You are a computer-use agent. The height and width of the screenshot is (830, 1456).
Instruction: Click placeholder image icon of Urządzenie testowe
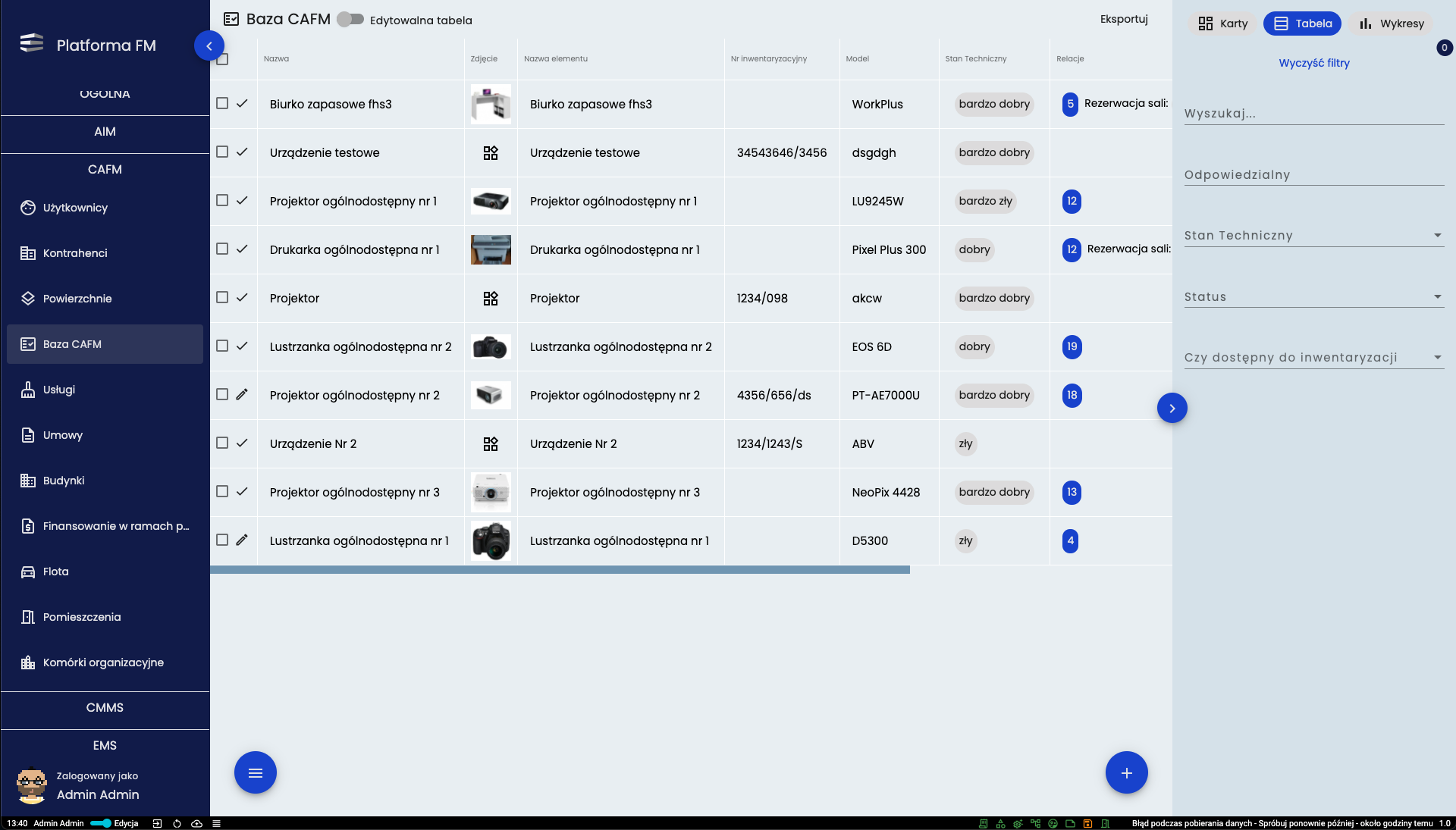(x=491, y=152)
